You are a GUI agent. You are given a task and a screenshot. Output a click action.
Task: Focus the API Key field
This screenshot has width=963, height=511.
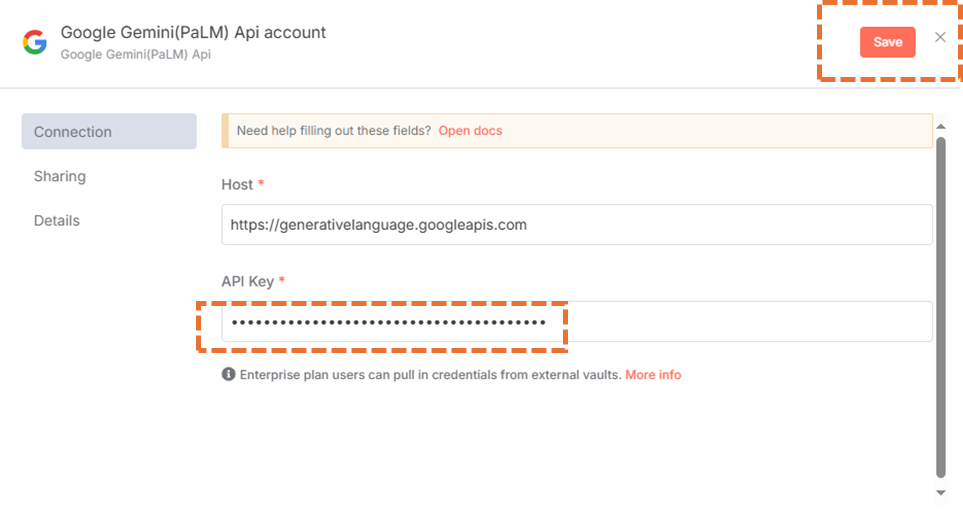click(577, 321)
